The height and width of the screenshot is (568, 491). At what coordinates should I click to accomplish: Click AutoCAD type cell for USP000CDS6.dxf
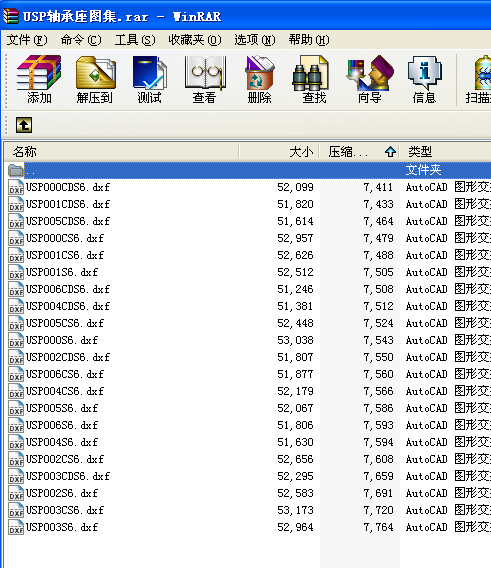448,187
